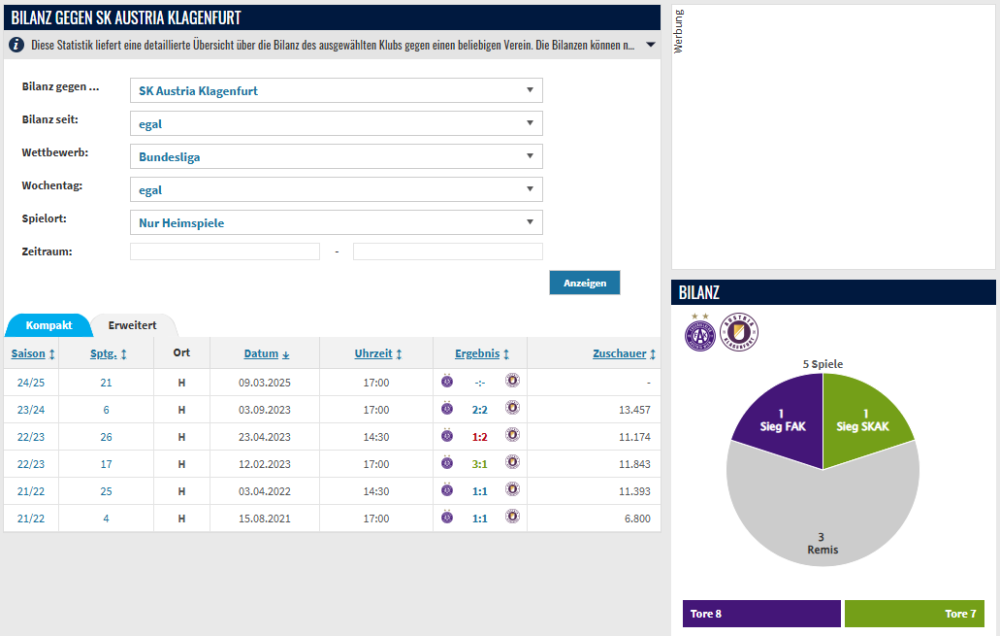Click away team crest in 09.03.2025 row
Screen dimensions: 1000x636
point(513,382)
